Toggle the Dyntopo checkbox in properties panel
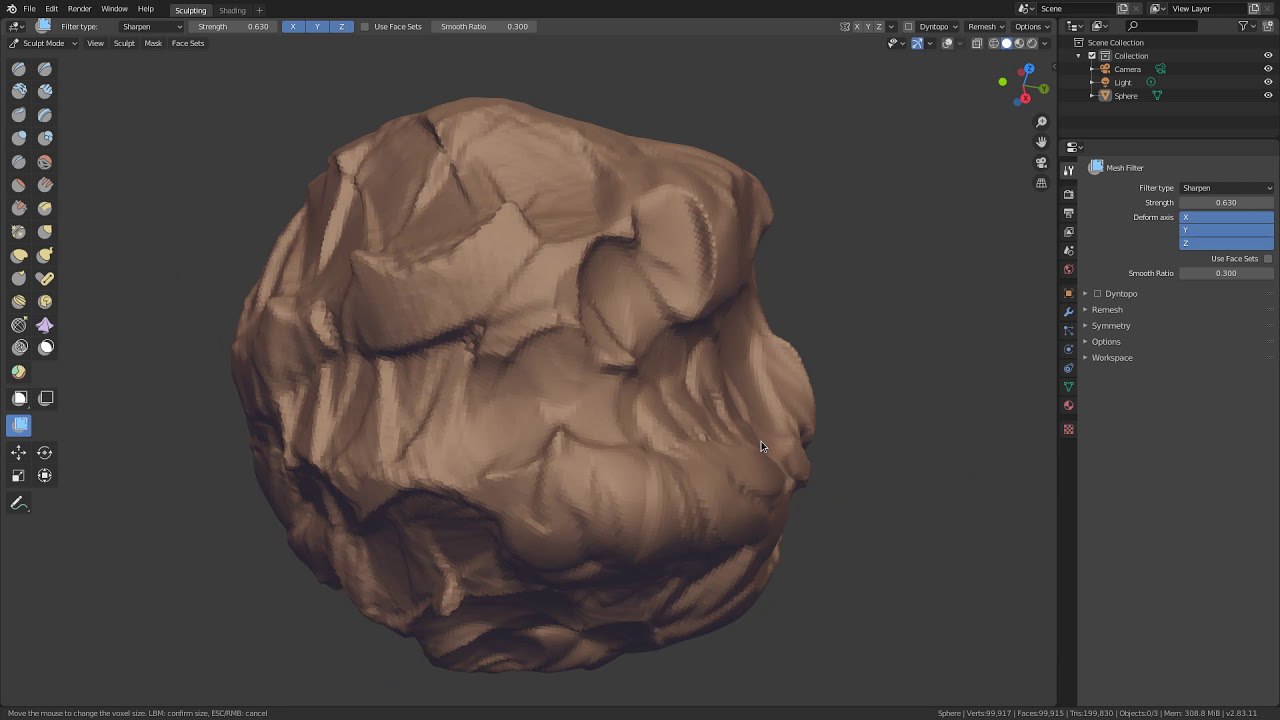Image resolution: width=1280 pixels, height=720 pixels. 1097,294
